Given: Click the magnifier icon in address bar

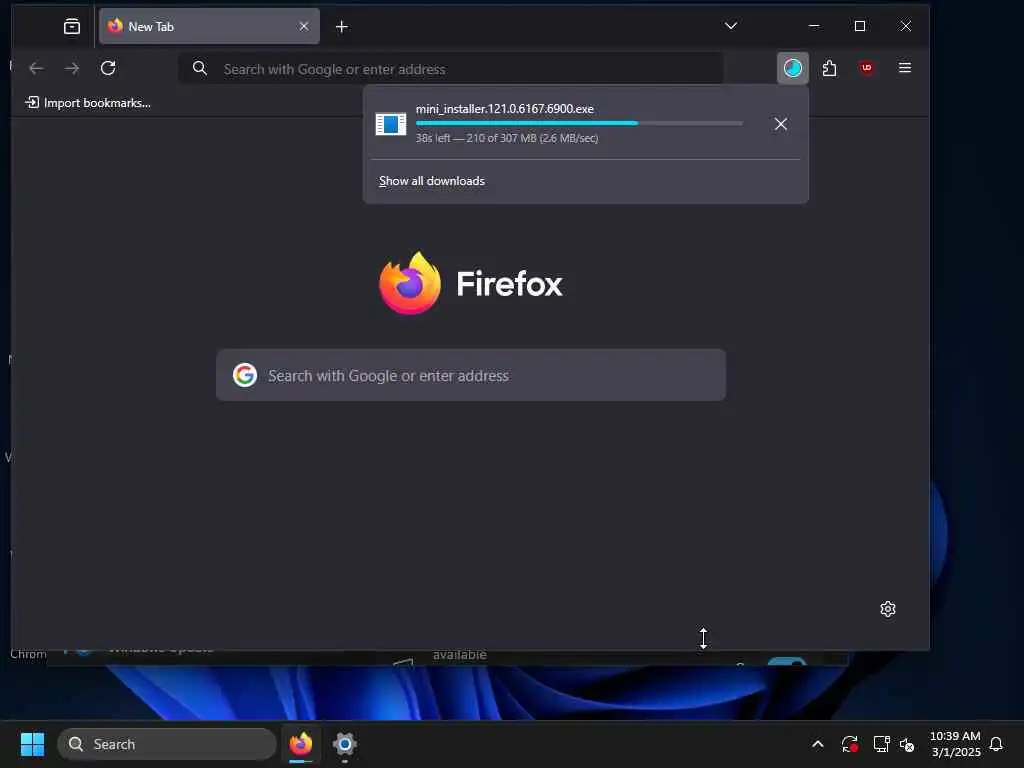Looking at the screenshot, I should [x=200, y=69].
